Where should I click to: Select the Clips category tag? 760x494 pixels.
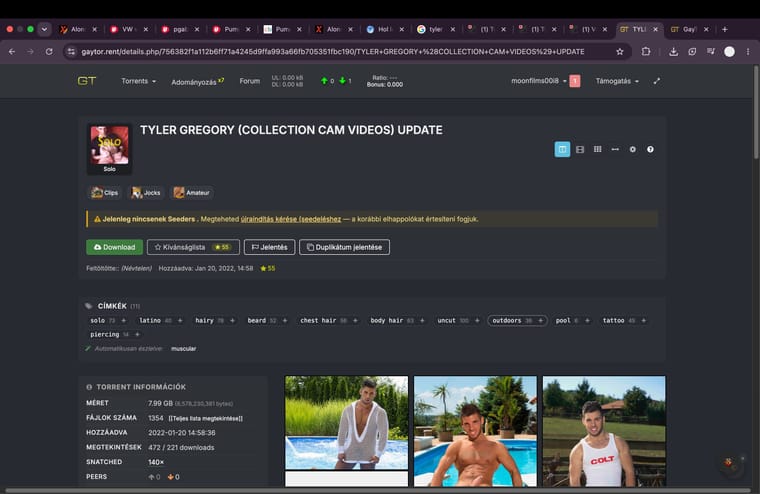click(105, 192)
